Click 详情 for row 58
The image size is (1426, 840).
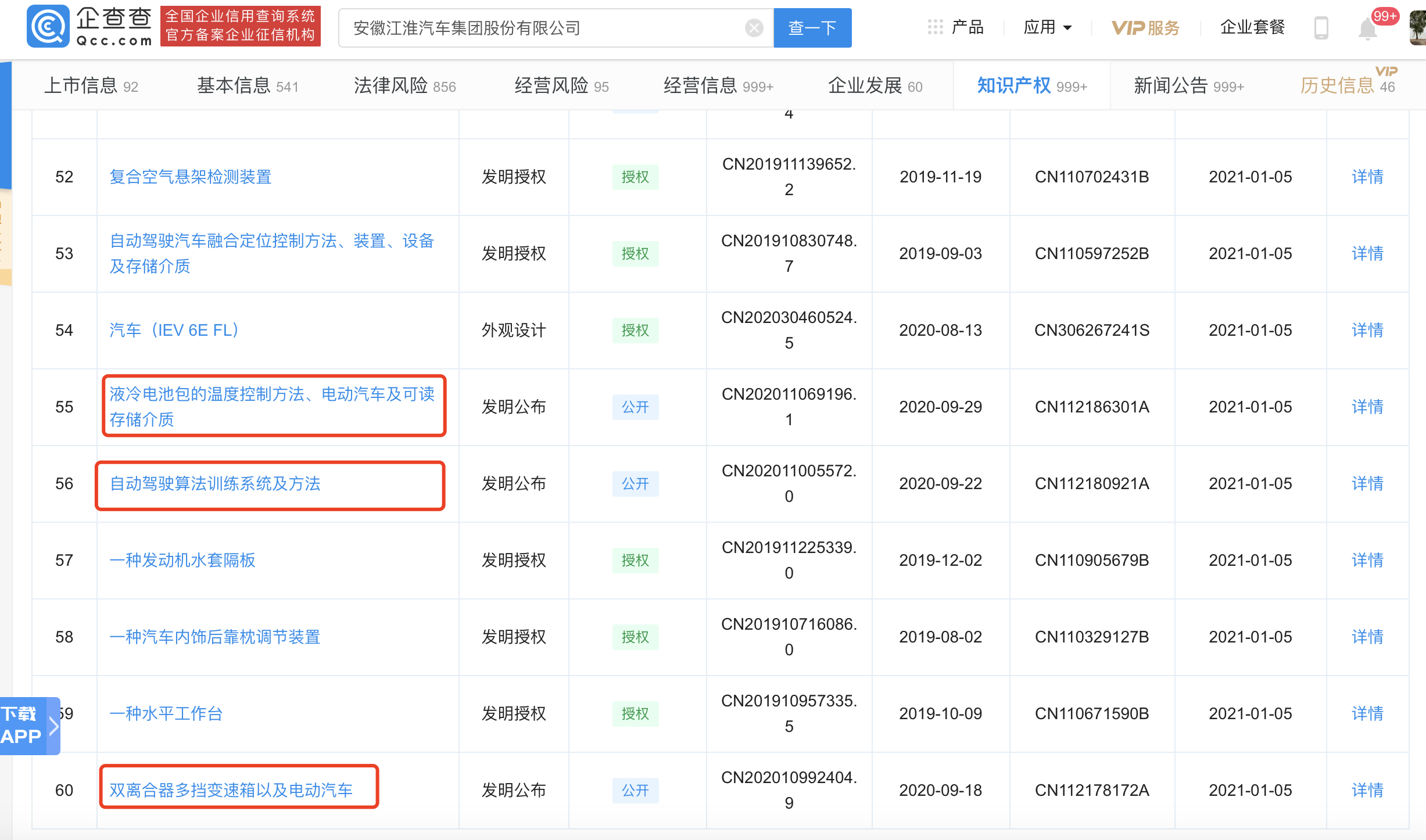[1367, 637]
